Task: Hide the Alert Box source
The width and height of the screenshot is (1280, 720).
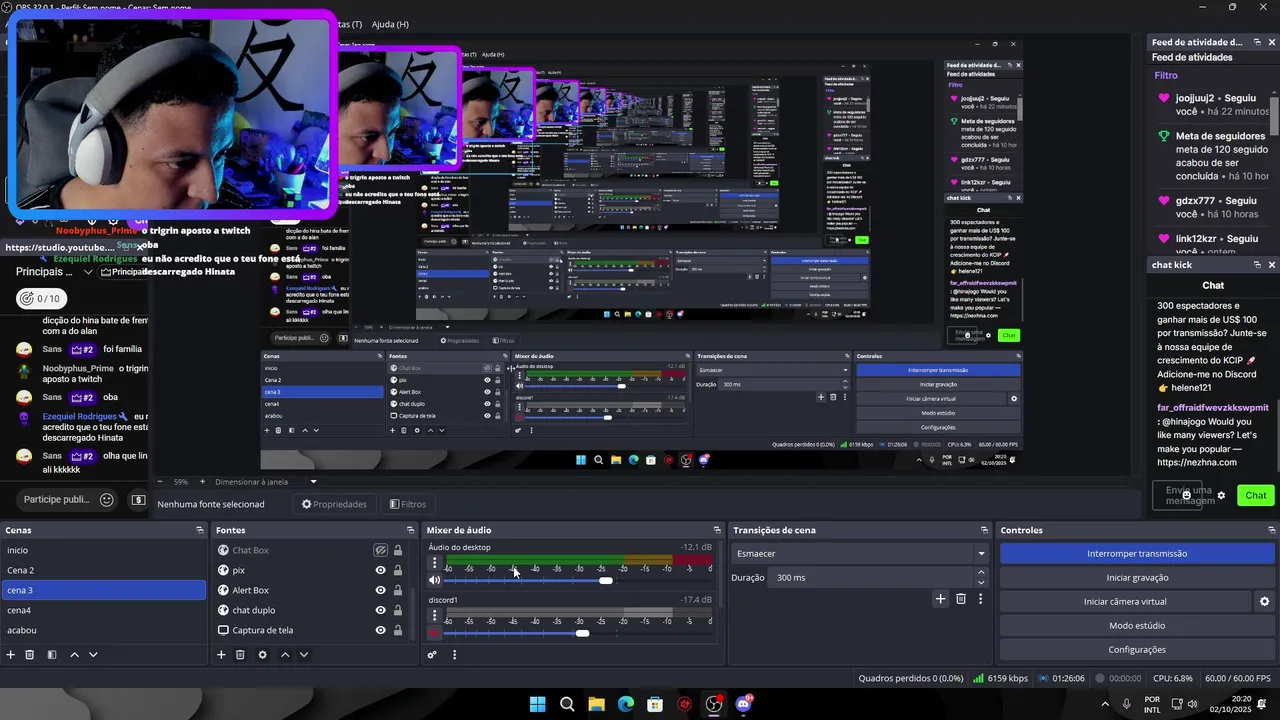Action: pos(380,590)
